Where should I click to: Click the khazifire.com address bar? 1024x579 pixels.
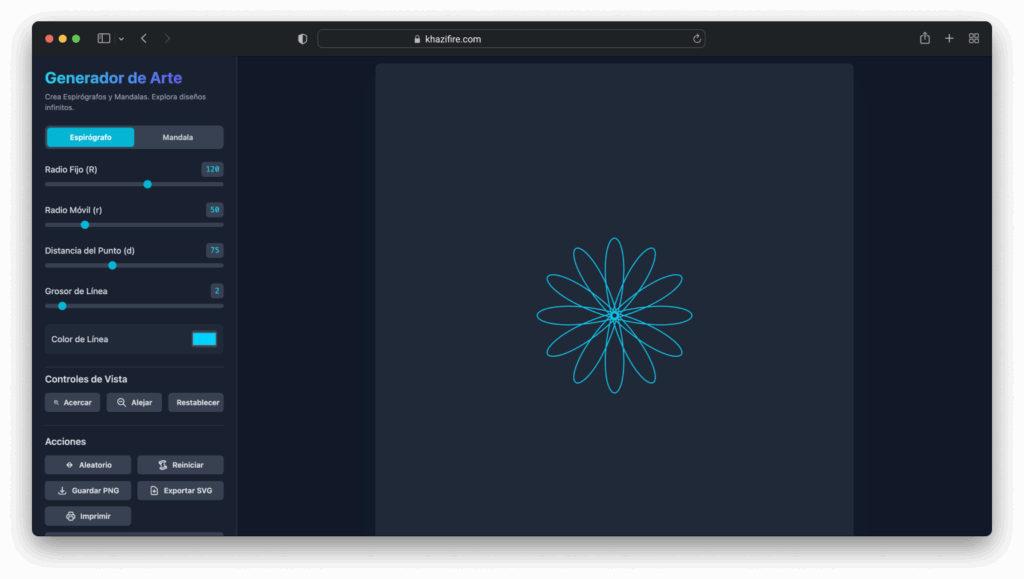pos(510,39)
